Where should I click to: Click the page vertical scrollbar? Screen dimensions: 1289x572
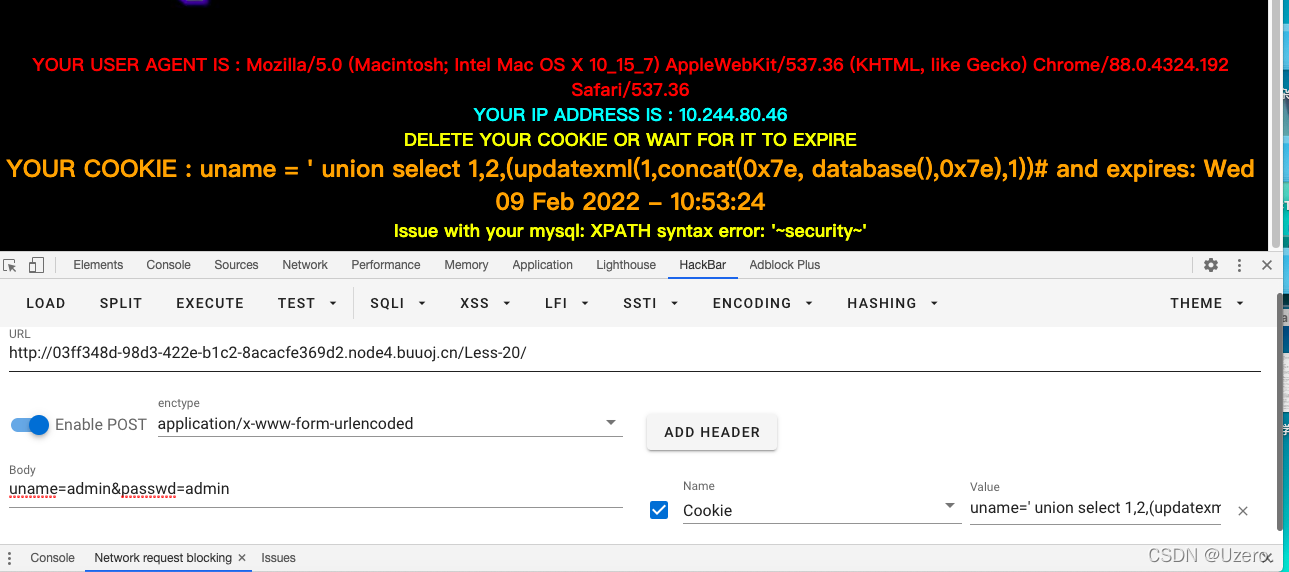click(x=1275, y=124)
